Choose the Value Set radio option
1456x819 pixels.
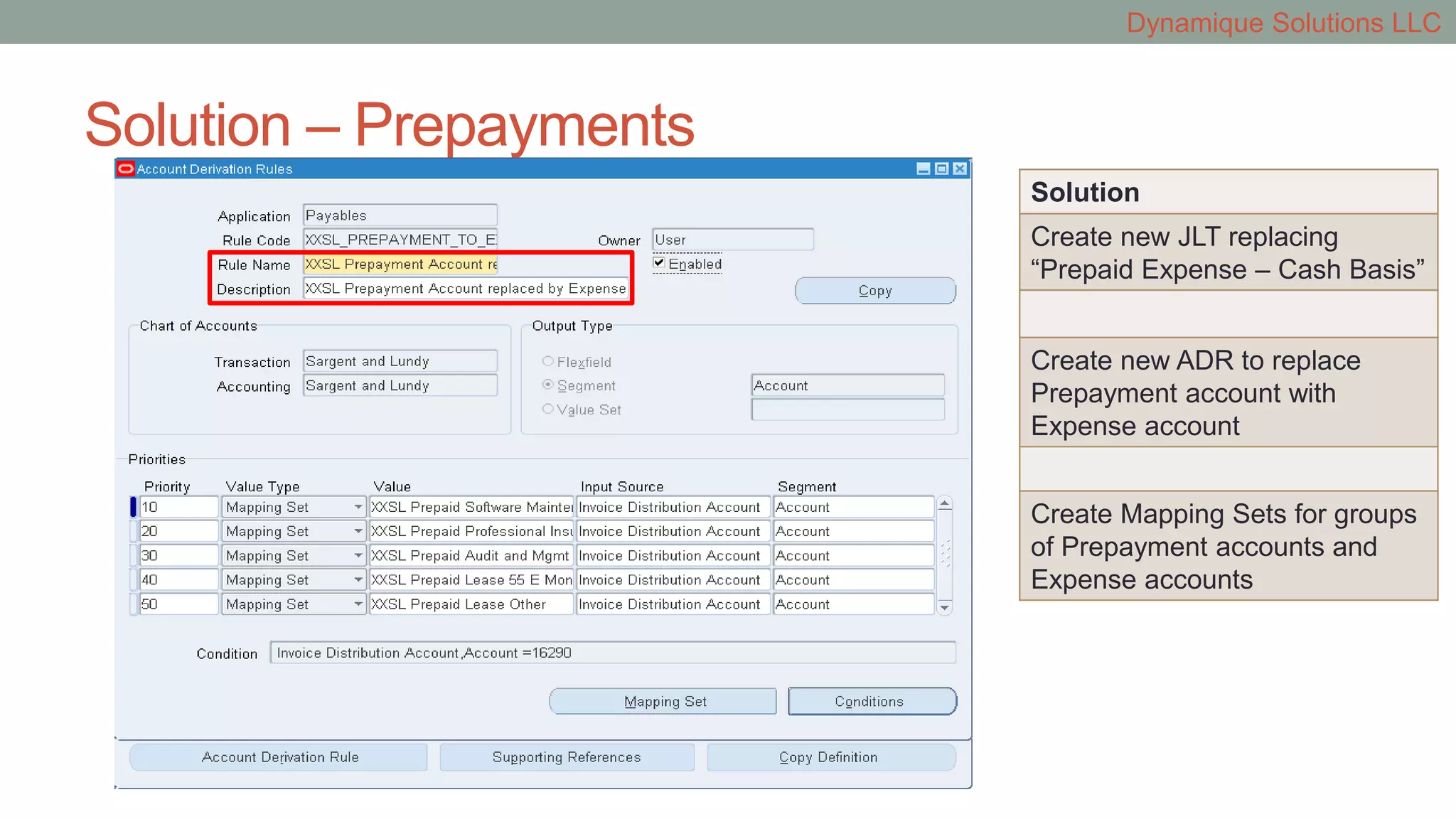[548, 409]
